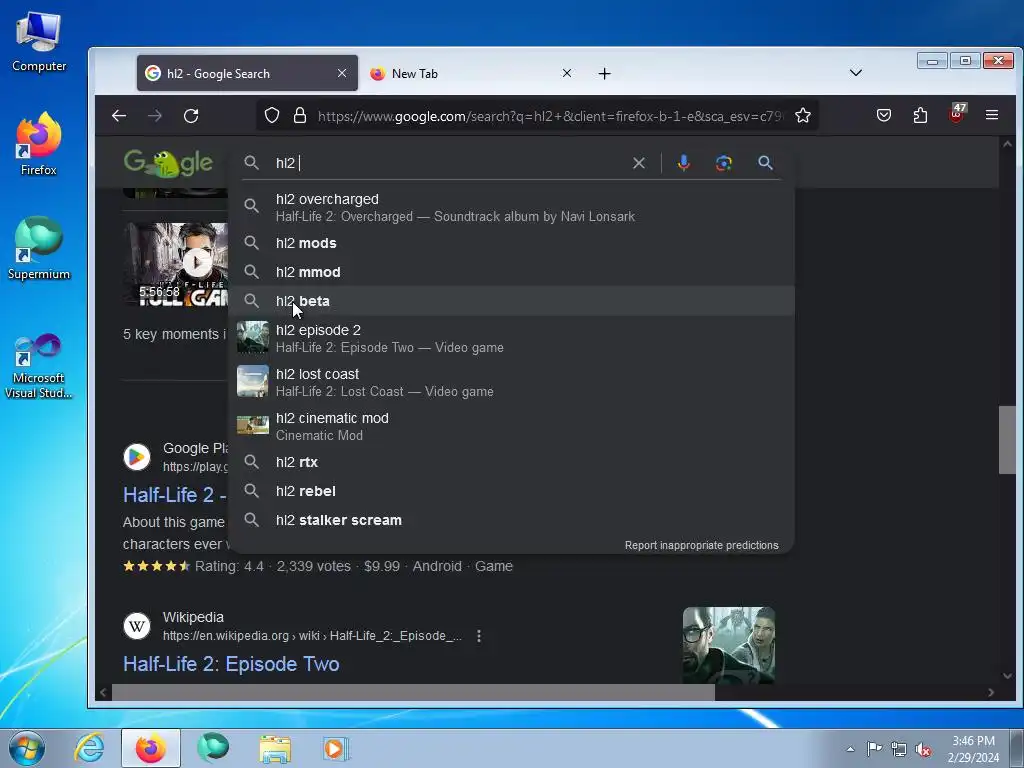Image resolution: width=1024 pixels, height=768 pixels.
Task: Reload the page with the refresh icon
Action: (191, 116)
